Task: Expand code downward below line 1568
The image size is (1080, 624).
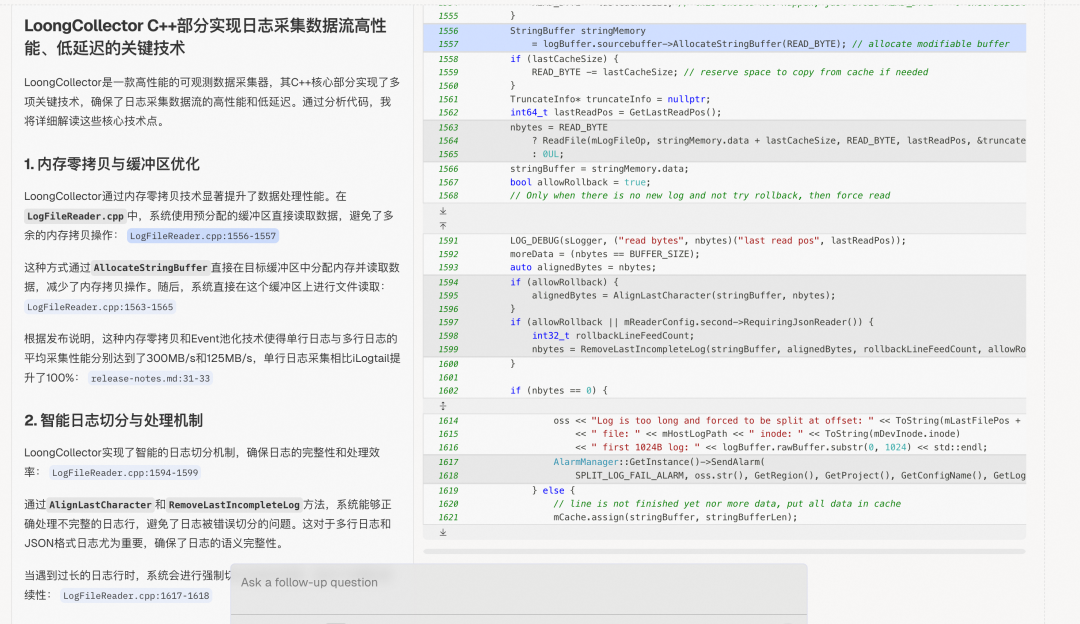Action: [443, 212]
